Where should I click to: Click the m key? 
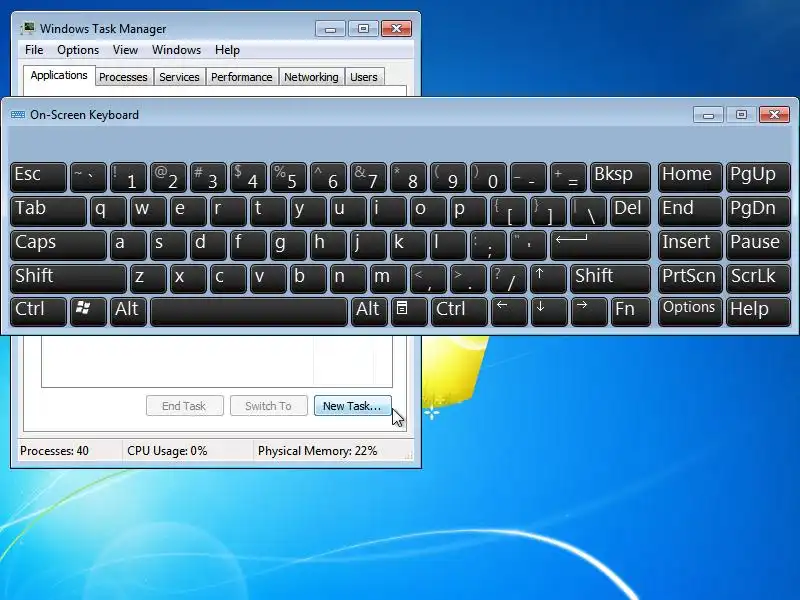[x=388, y=278]
